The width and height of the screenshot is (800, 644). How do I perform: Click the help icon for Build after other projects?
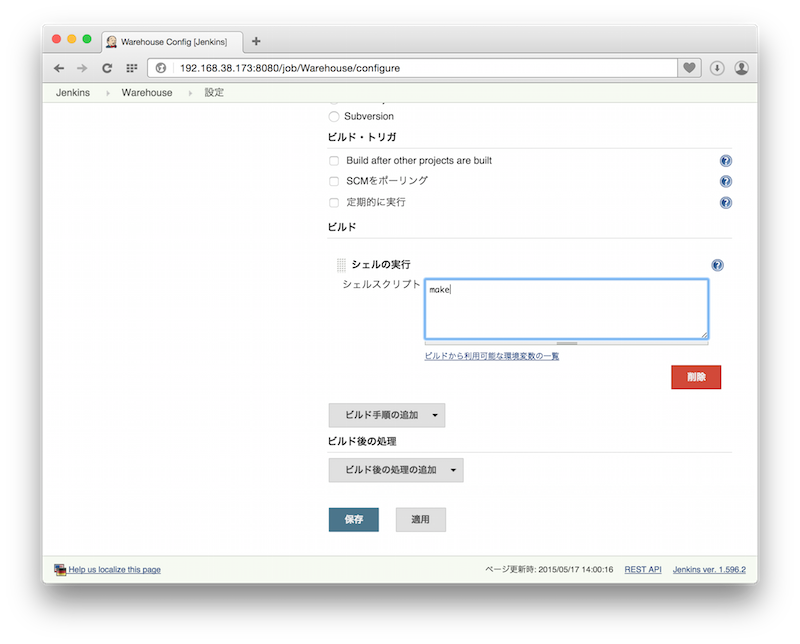(x=726, y=160)
